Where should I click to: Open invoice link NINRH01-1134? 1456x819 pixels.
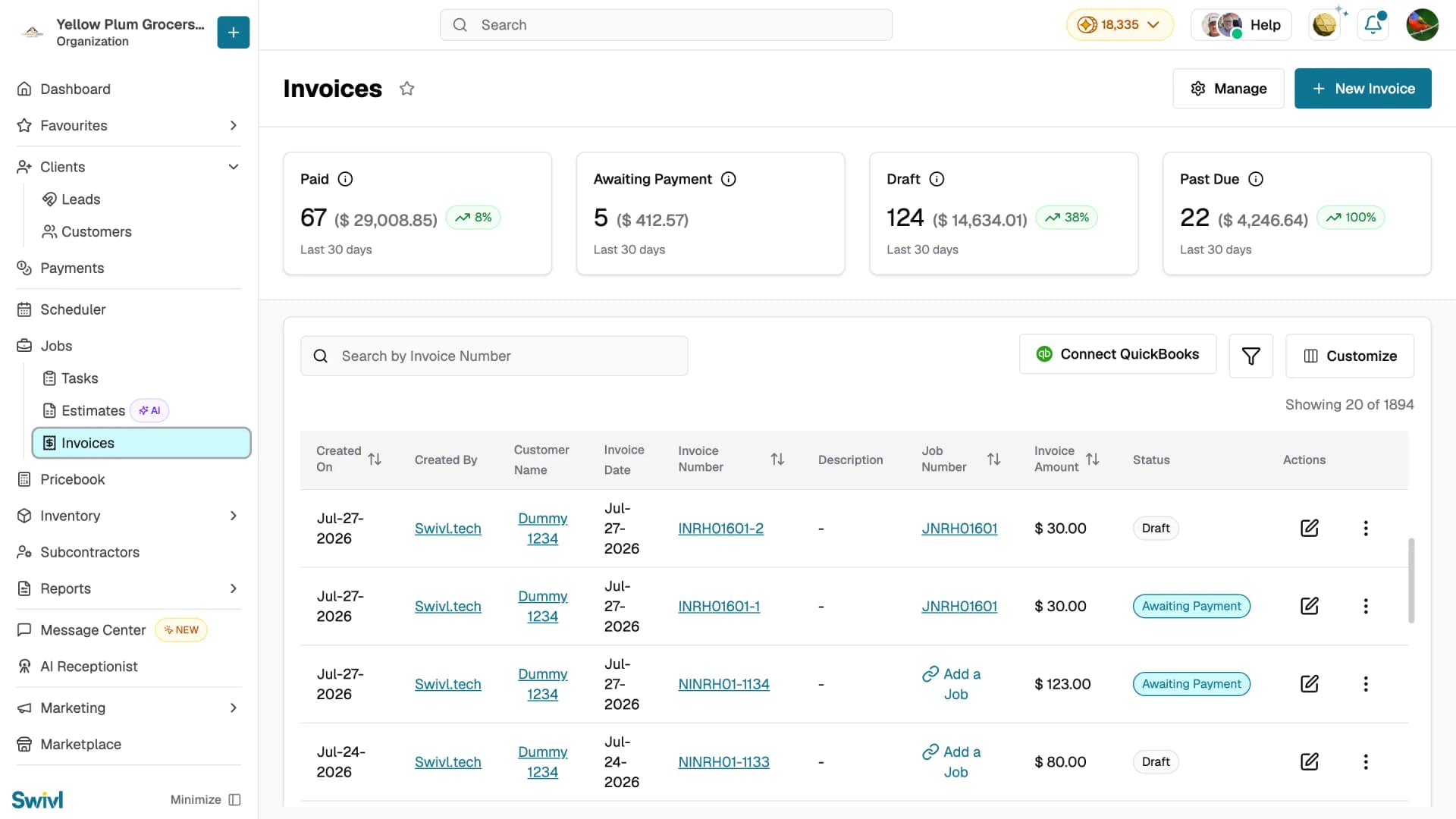[x=723, y=684]
